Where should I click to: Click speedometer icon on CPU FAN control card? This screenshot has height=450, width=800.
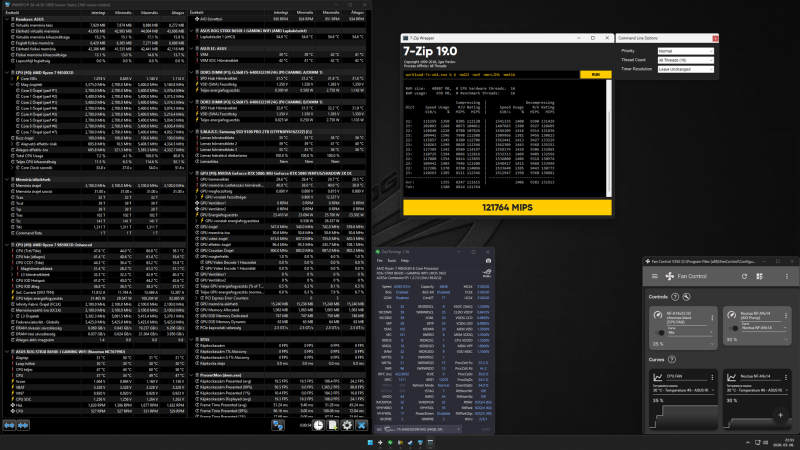658,315
